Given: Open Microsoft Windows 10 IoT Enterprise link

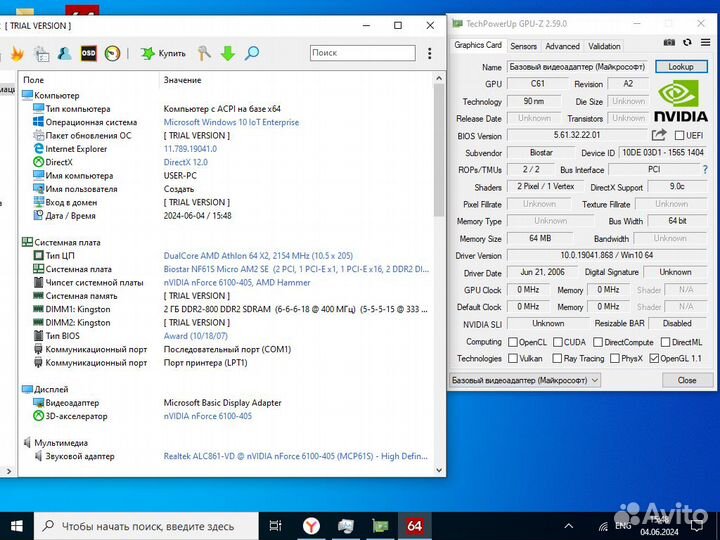Looking at the screenshot, I should pyautogui.click(x=231, y=122).
